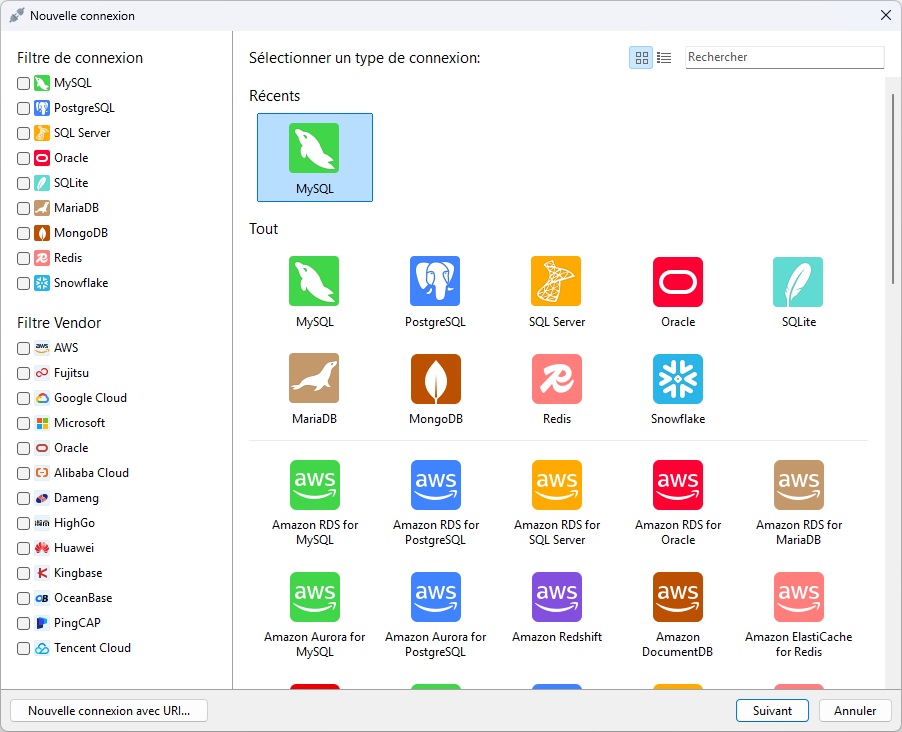Screen dimensions: 902x732
Task: Select the Redis connection icon in grid
Action: pos(557,379)
